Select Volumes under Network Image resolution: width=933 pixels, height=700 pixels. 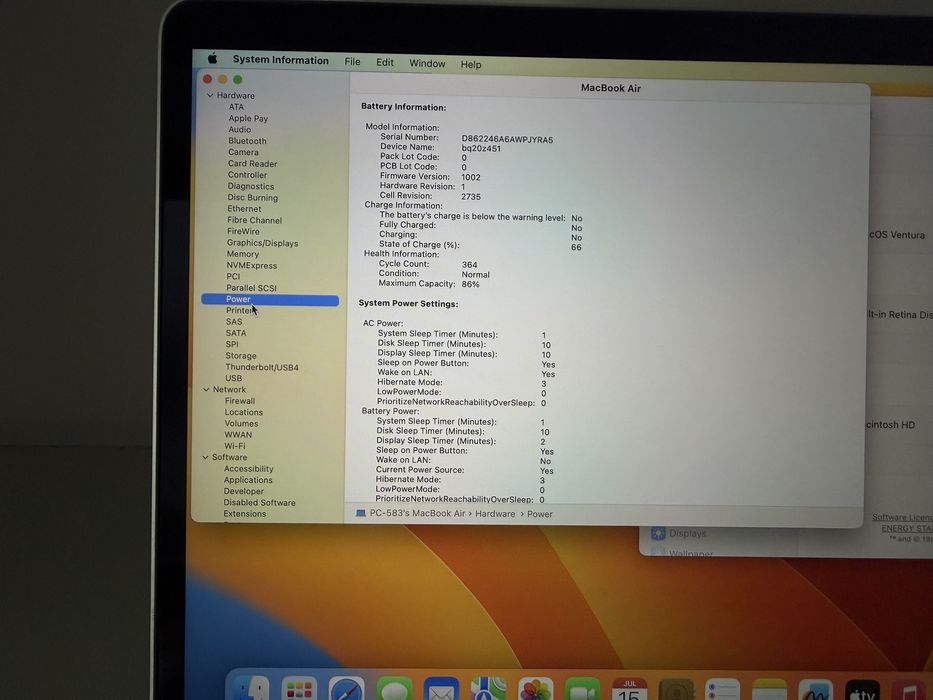tap(241, 423)
